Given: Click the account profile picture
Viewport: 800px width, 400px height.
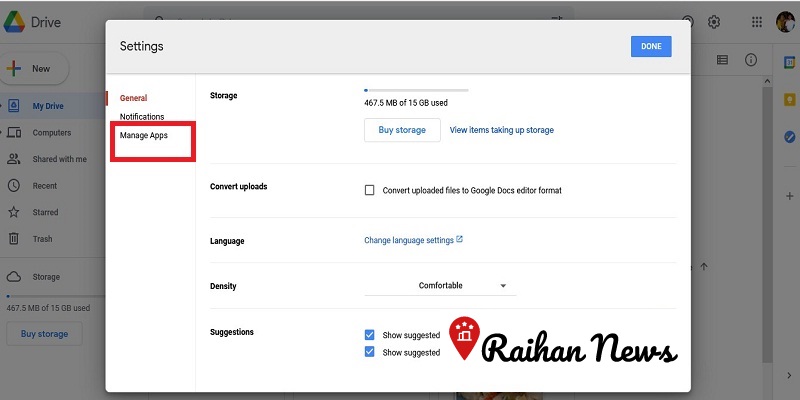Looking at the screenshot, I should tap(786, 22).
